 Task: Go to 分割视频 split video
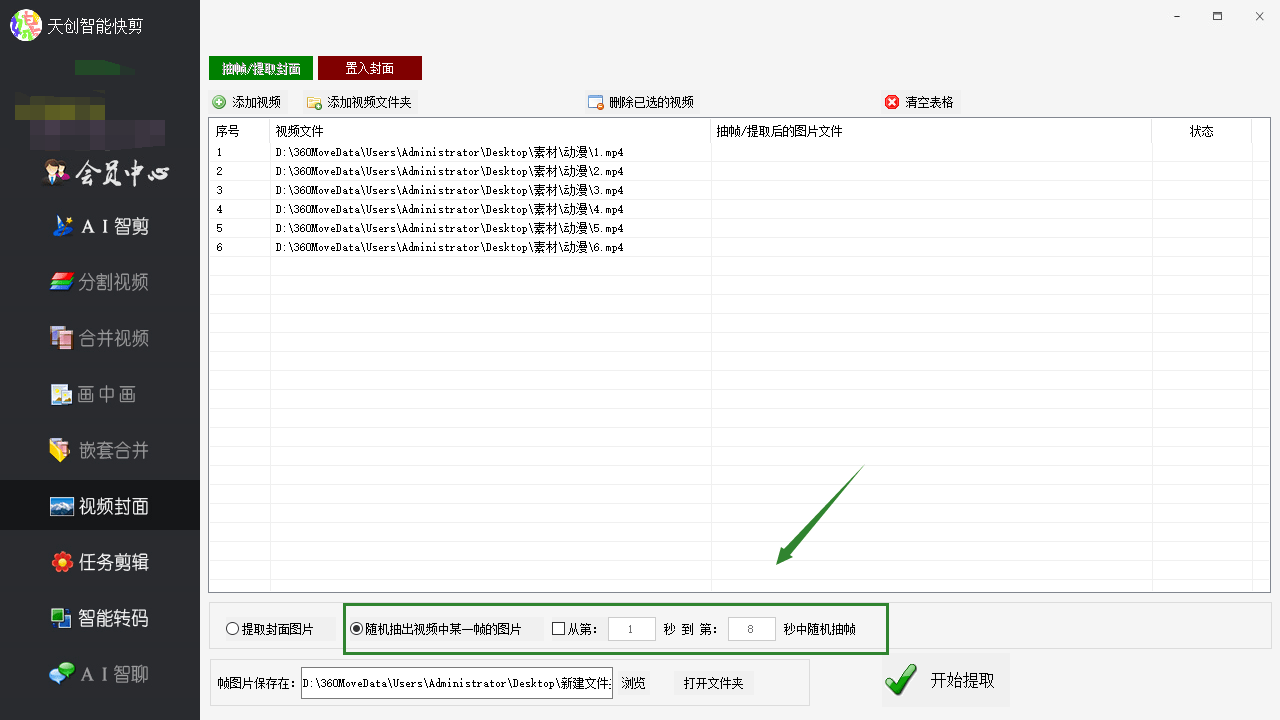100,282
